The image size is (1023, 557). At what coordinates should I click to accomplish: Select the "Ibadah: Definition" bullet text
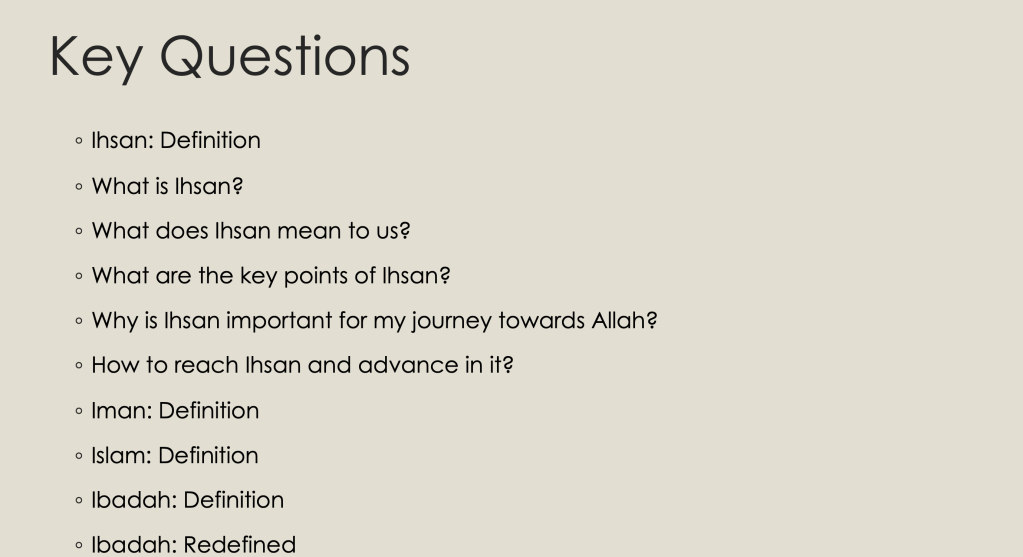click(x=188, y=500)
